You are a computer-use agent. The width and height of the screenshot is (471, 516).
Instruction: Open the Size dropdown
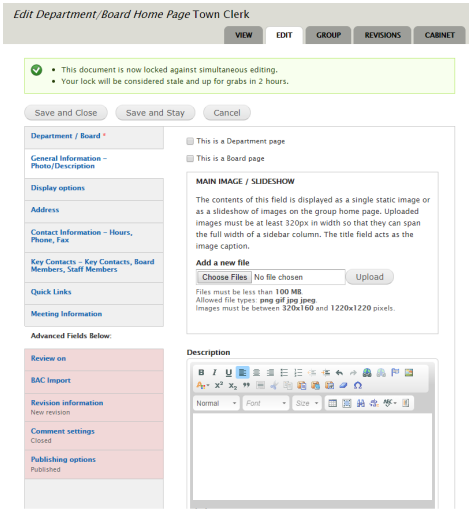307,403
